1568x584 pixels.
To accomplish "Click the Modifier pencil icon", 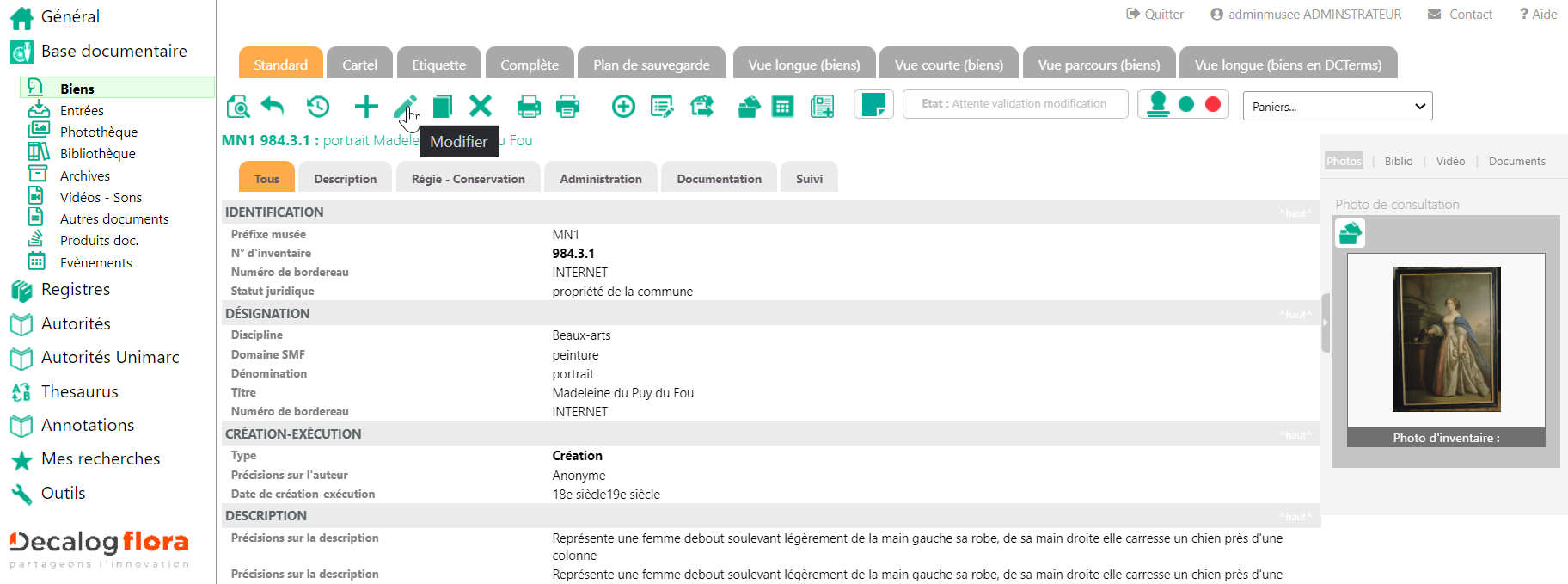I will (x=404, y=107).
